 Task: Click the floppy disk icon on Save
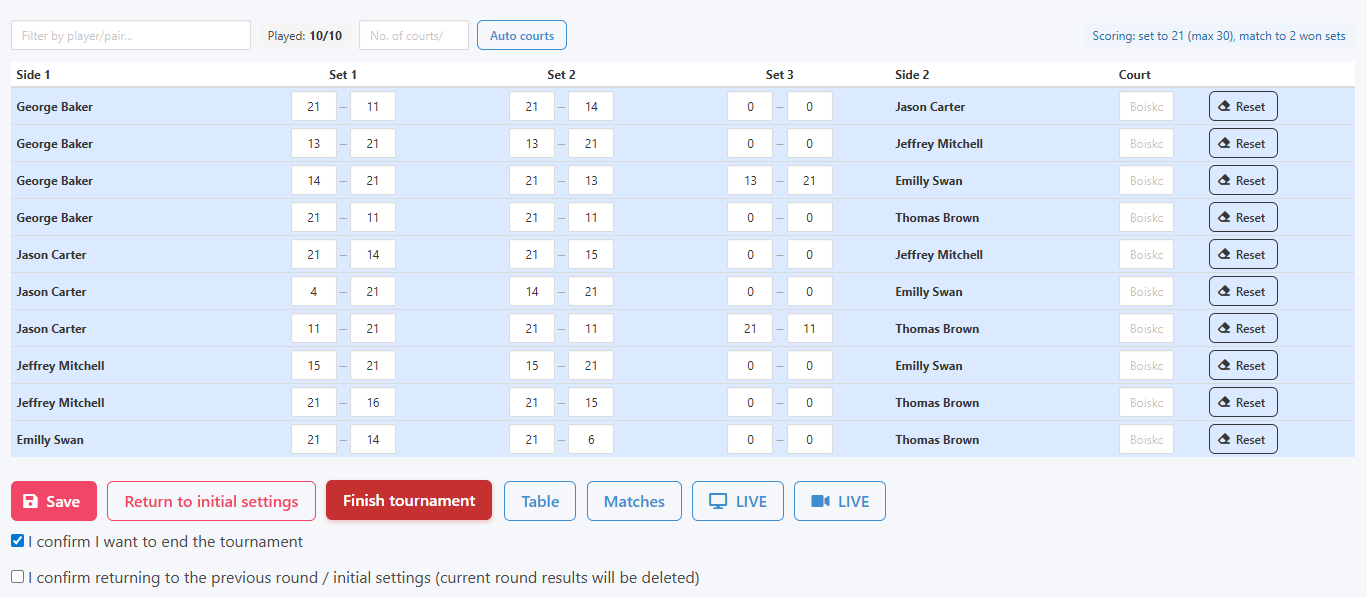pos(31,501)
